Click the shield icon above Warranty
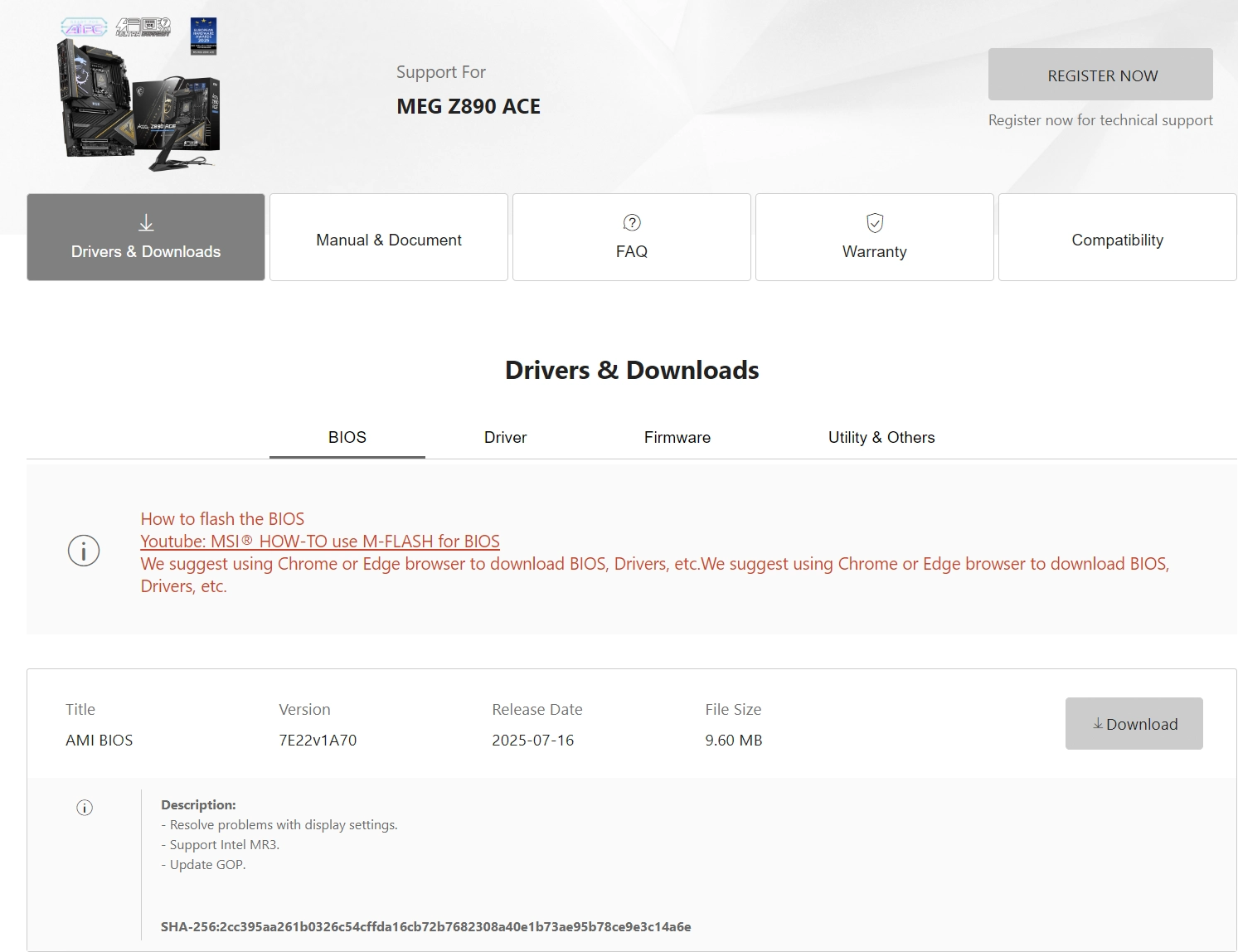The width and height of the screenshot is (1238, 952). pyautogui.click(x=874, y=222)
